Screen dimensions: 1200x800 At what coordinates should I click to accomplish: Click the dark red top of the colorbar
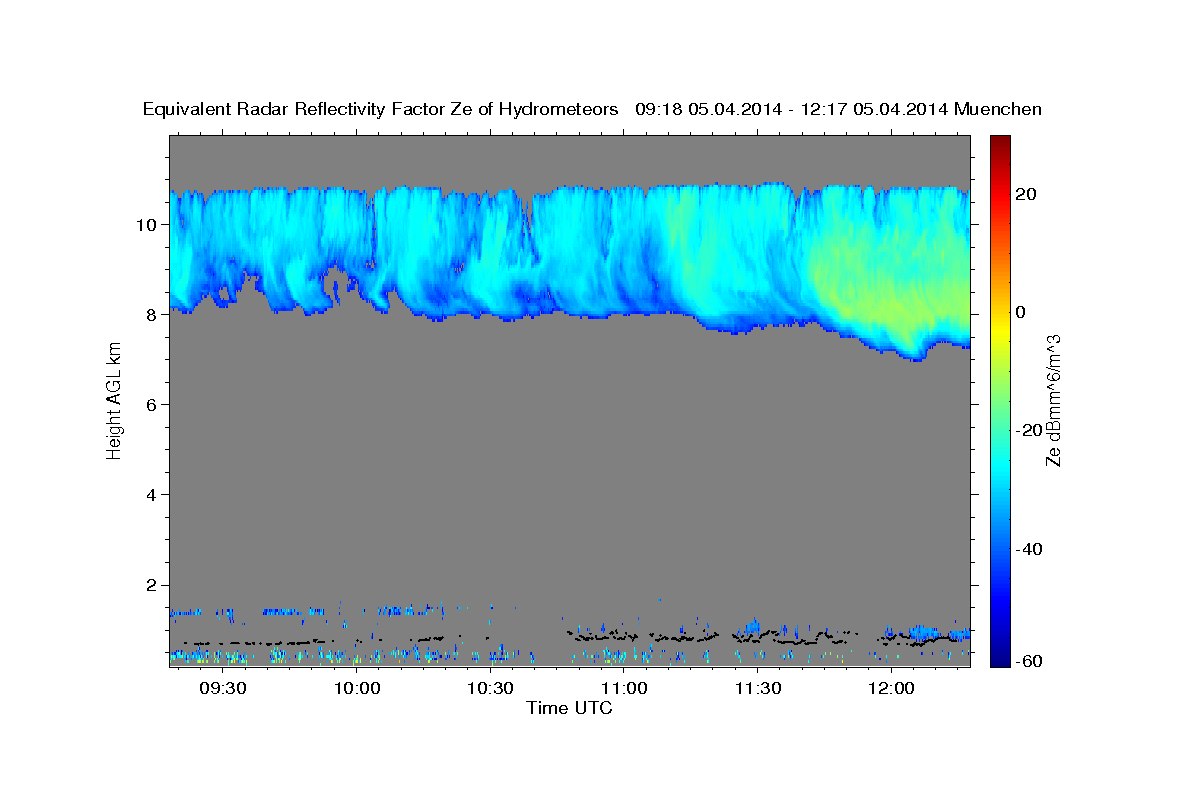coord(999,143)
